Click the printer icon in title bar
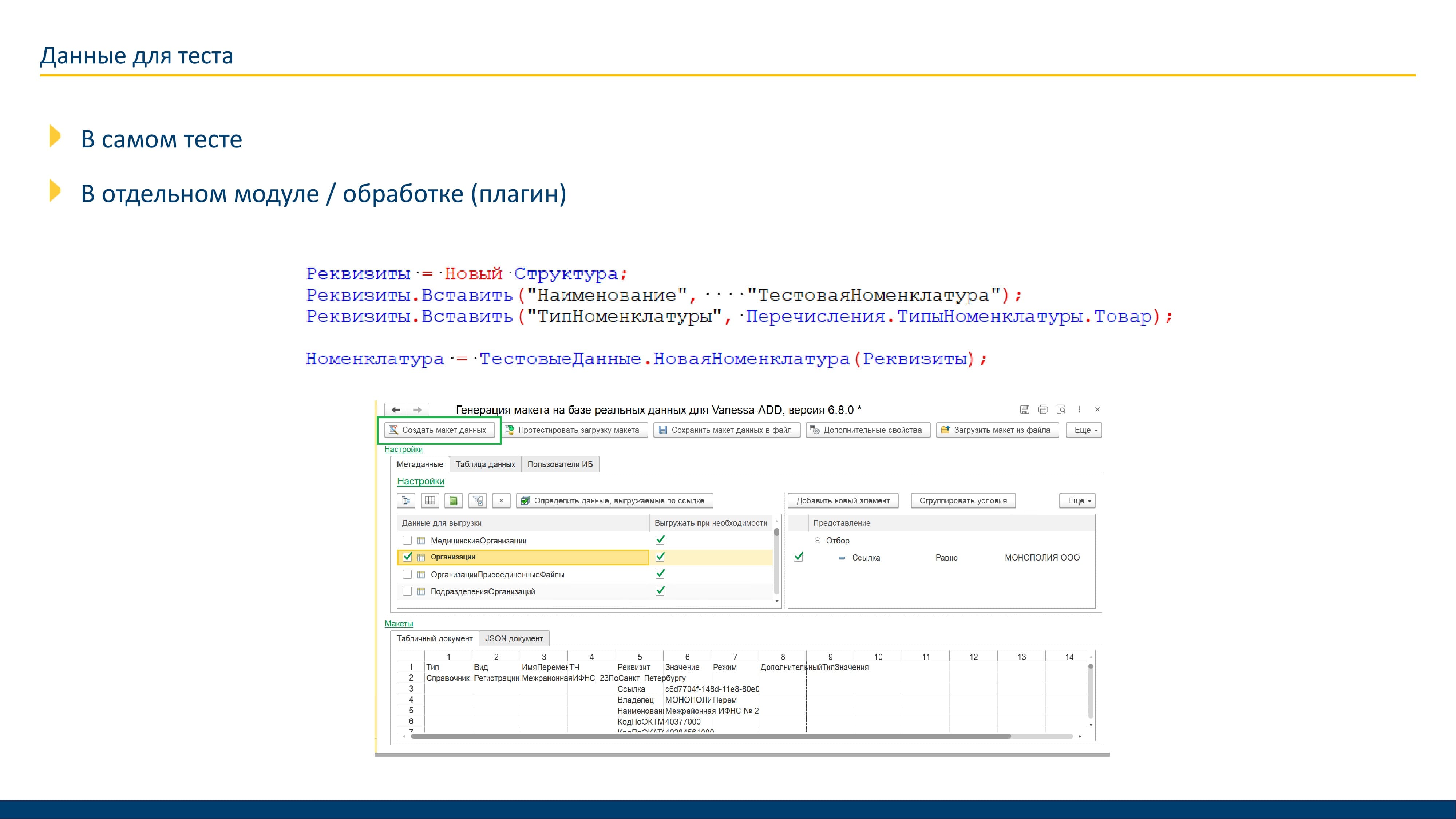 click(x=1043, y=409)
